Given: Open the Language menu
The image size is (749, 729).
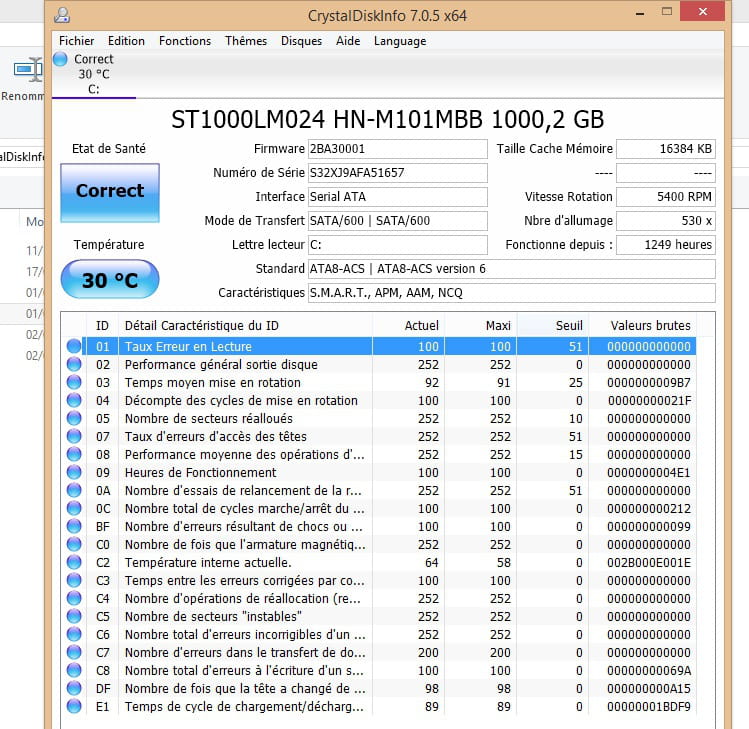Looking at the screenshot, I should pos(400,41).
